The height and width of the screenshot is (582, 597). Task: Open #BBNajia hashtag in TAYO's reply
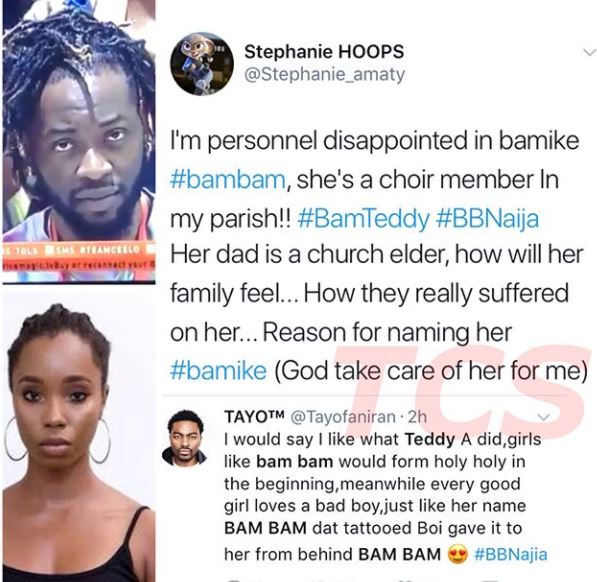pos(511,555)
